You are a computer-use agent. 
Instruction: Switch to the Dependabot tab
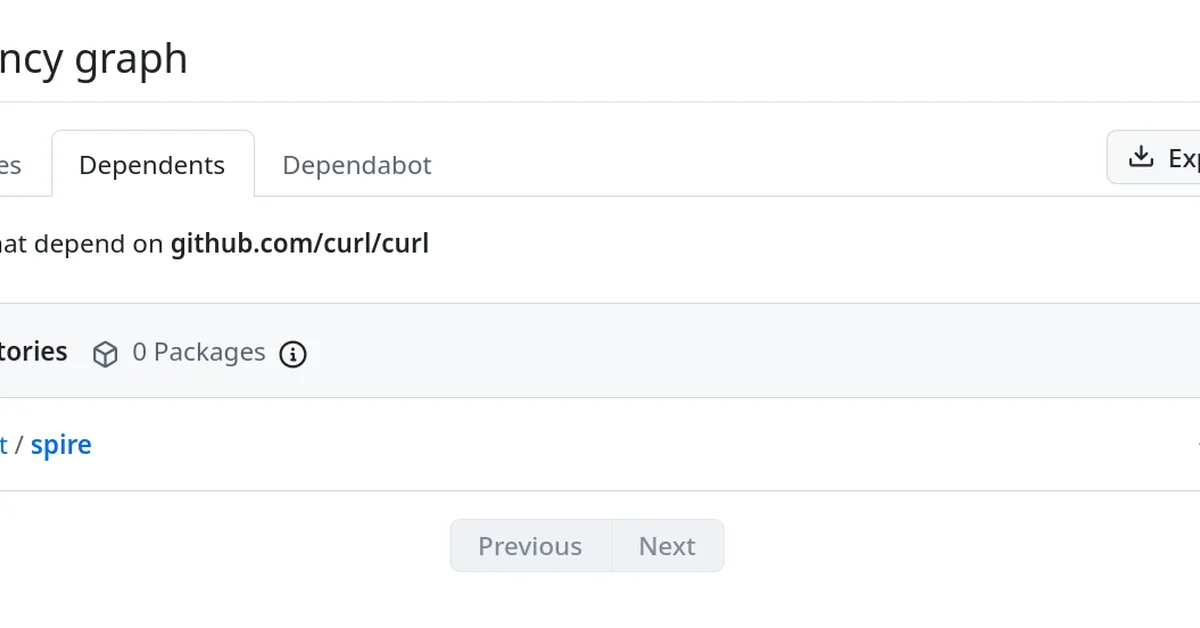(357, 165)
